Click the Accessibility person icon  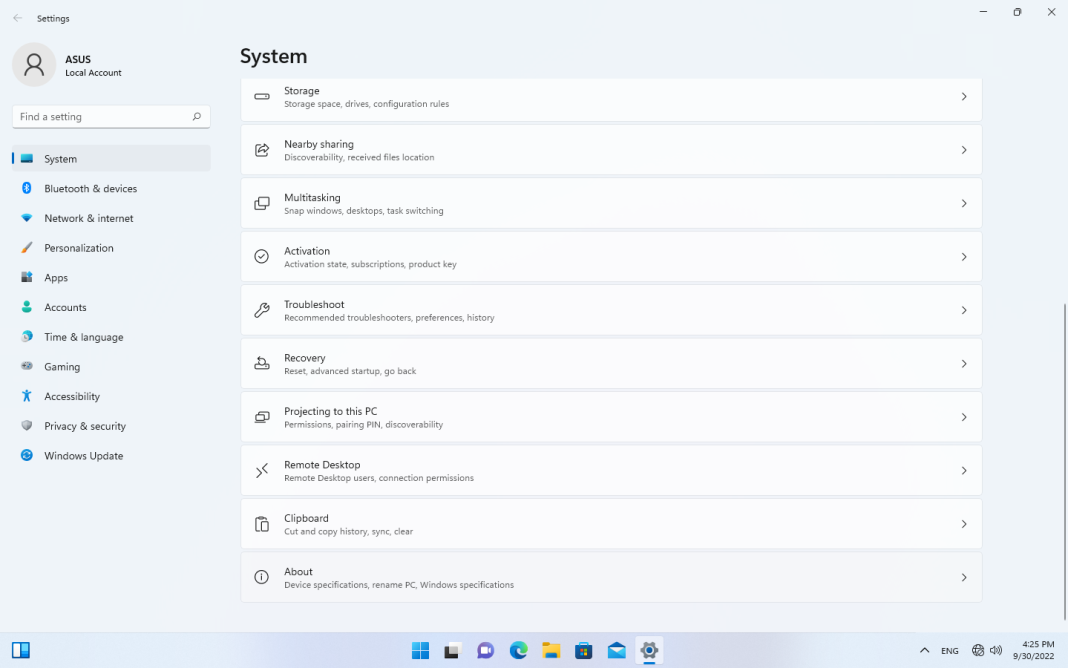(x=26, y=396)
